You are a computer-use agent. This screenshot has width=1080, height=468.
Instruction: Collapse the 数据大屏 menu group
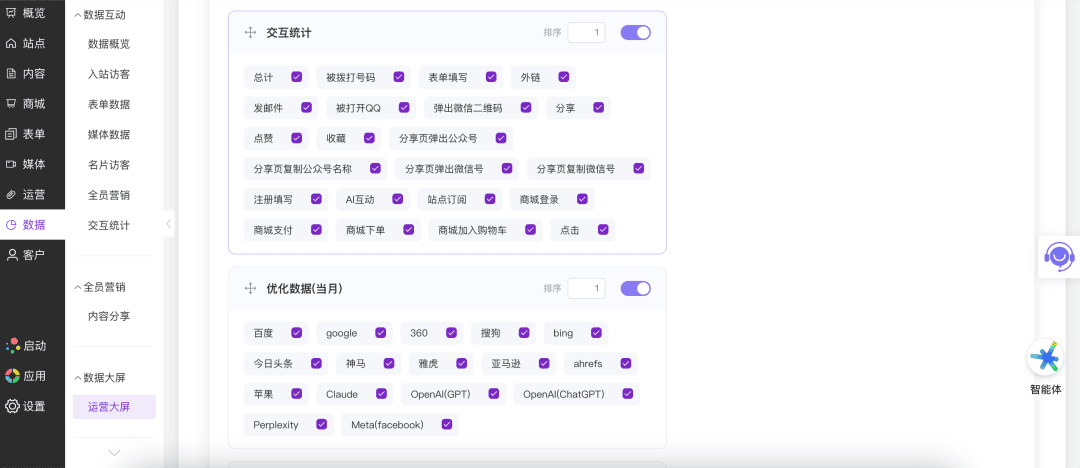(103, 378)
